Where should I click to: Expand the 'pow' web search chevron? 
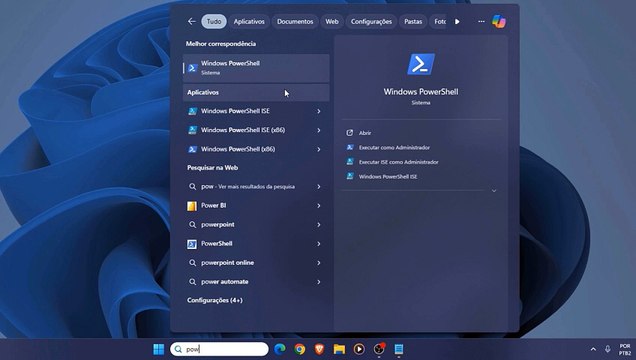tap(319, 186)
